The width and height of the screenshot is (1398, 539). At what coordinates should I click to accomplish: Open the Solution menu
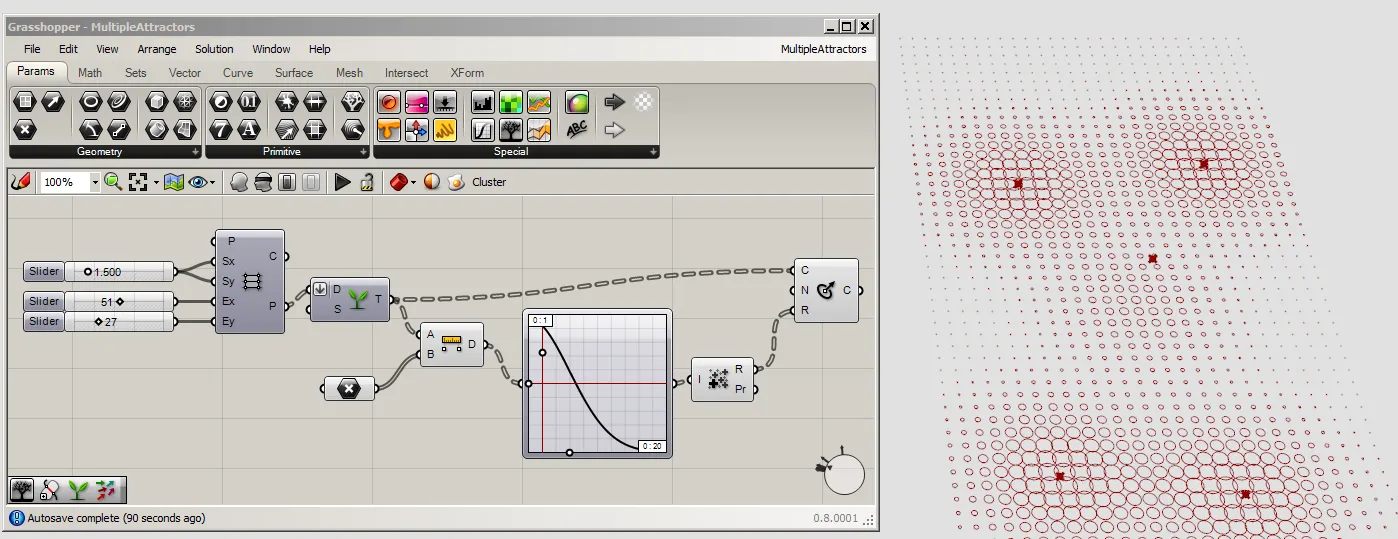[x=214, y=49]
